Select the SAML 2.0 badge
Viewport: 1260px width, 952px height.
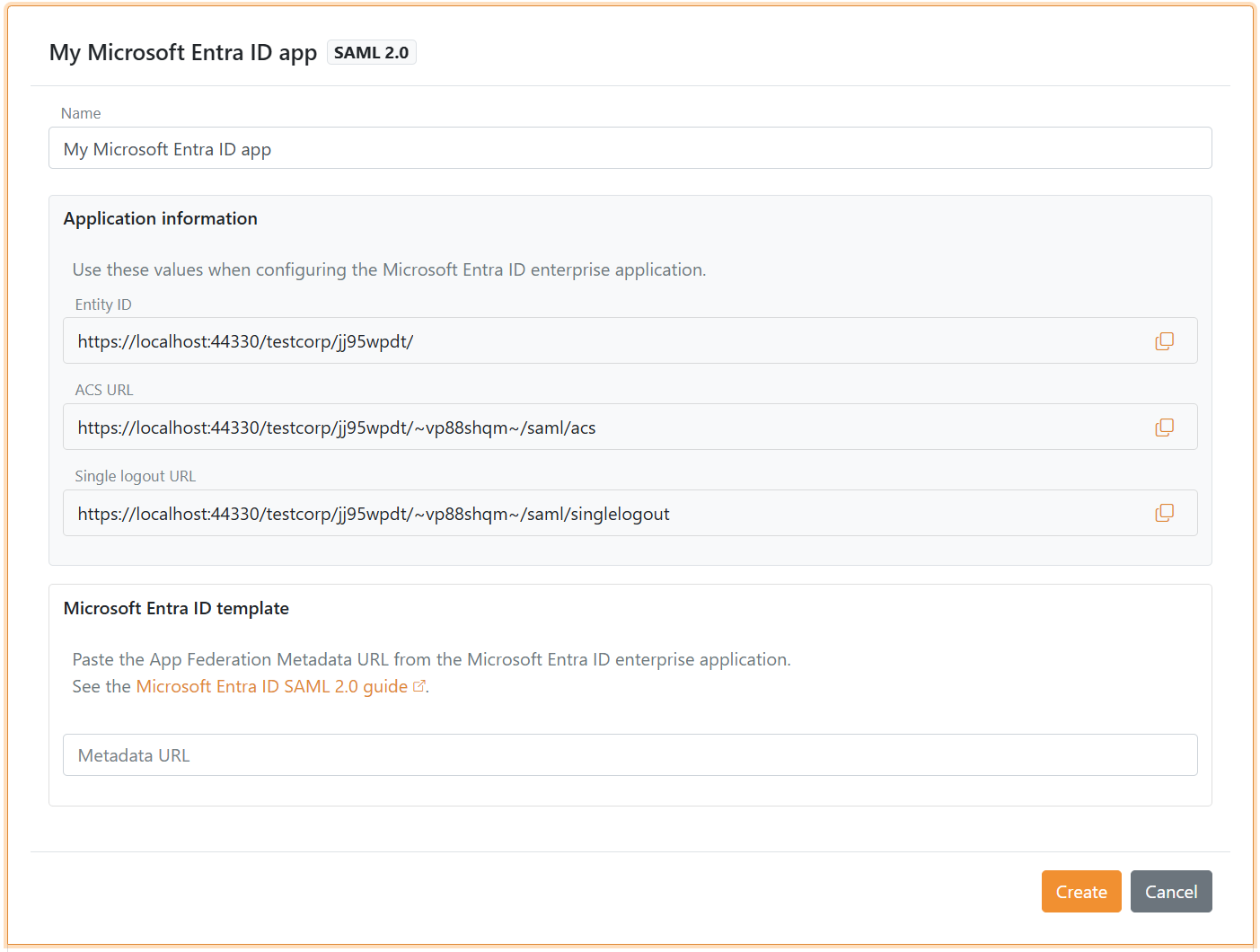pos(371,52)
